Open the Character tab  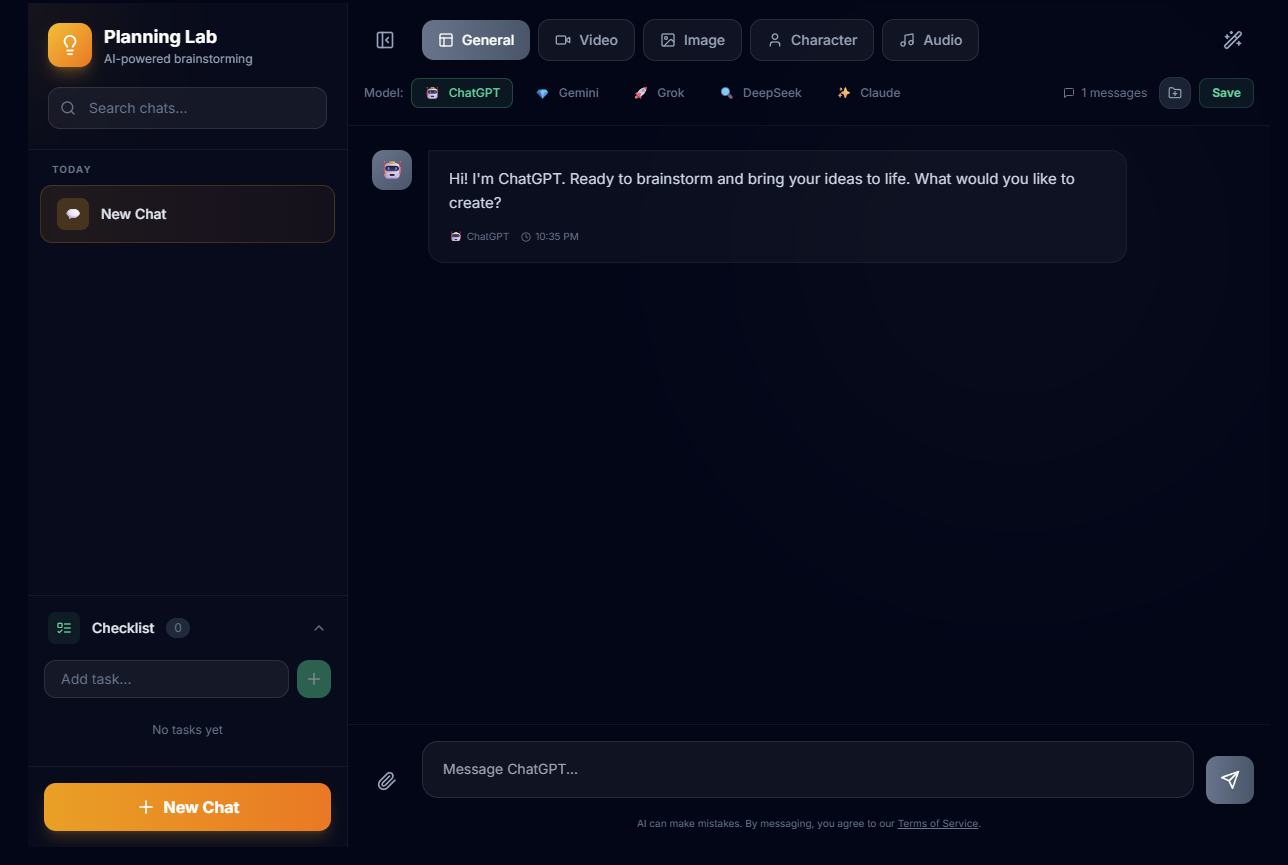pyautogui.click(x=811, y=40)
